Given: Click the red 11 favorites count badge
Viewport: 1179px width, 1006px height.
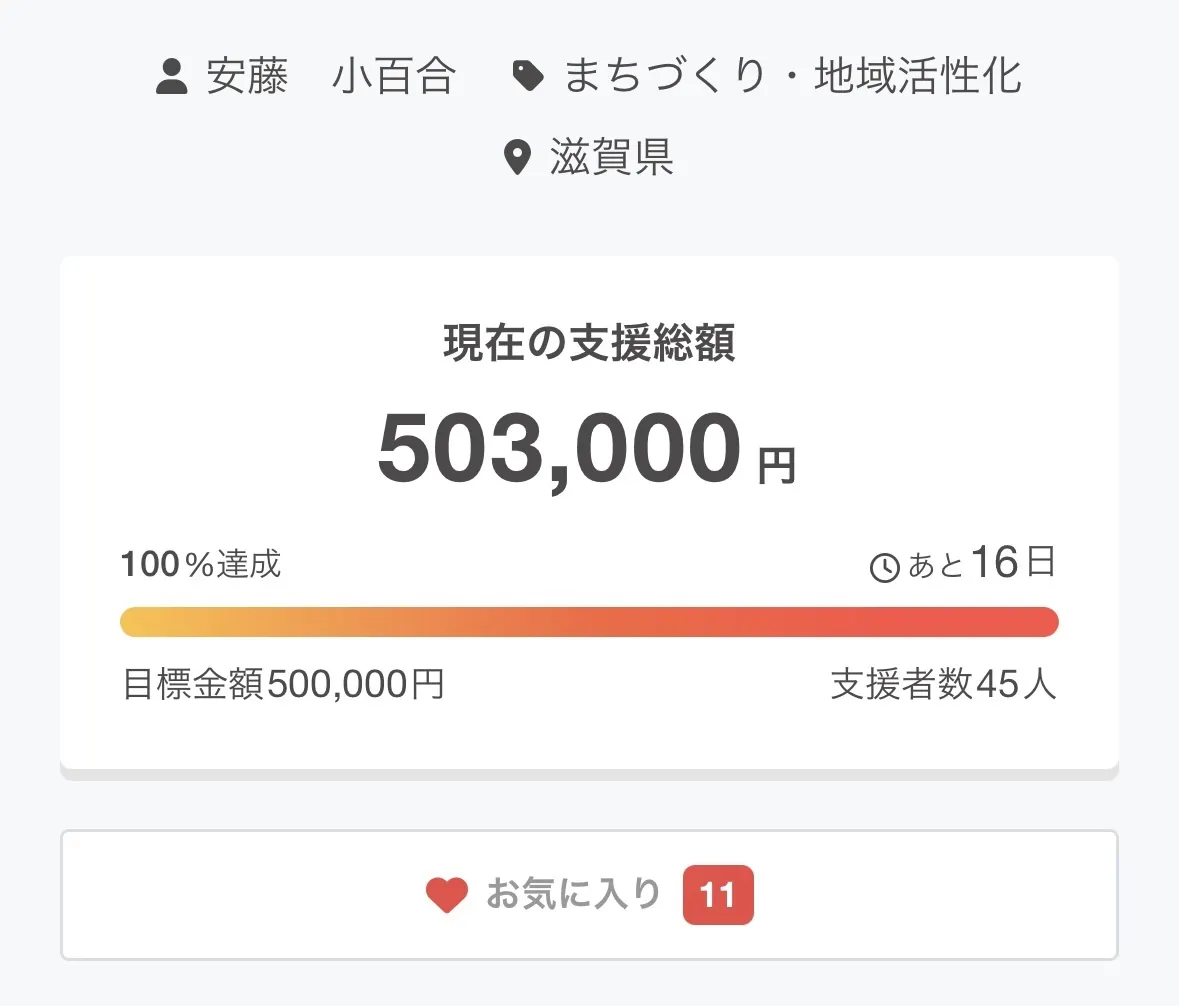Looking at the screenshot, I should (717, 895).
